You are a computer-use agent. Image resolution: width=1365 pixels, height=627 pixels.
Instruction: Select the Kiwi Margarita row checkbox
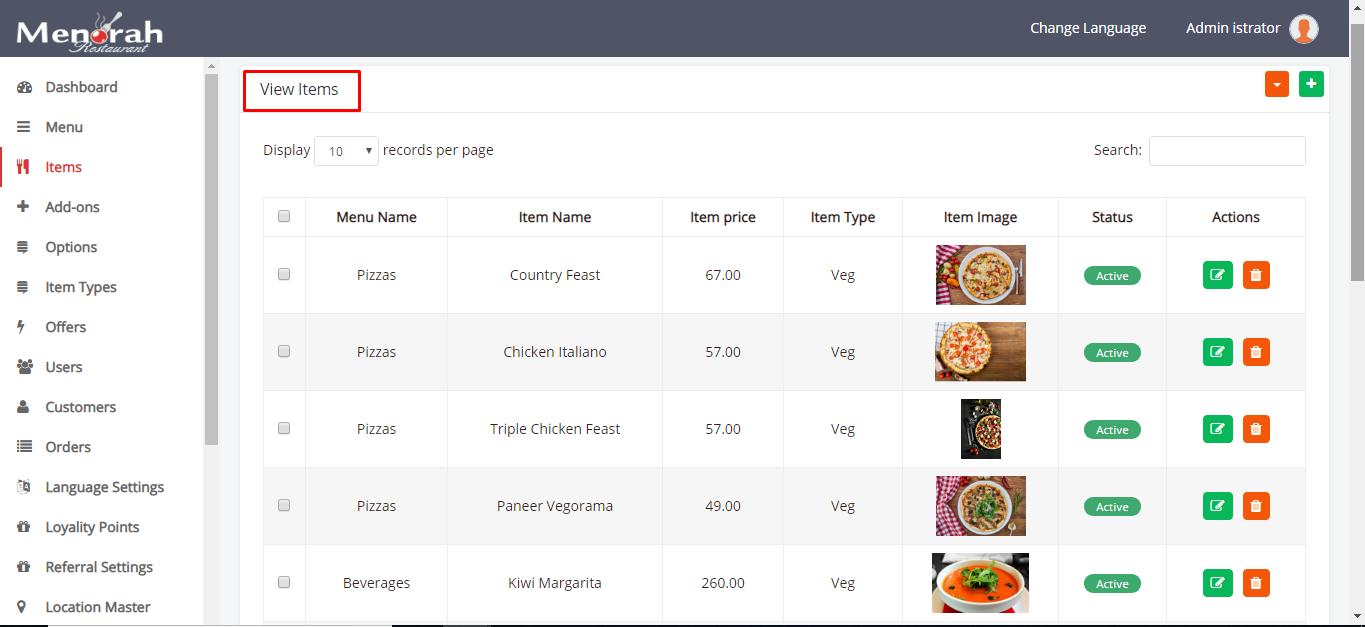[x=284, y=582]
